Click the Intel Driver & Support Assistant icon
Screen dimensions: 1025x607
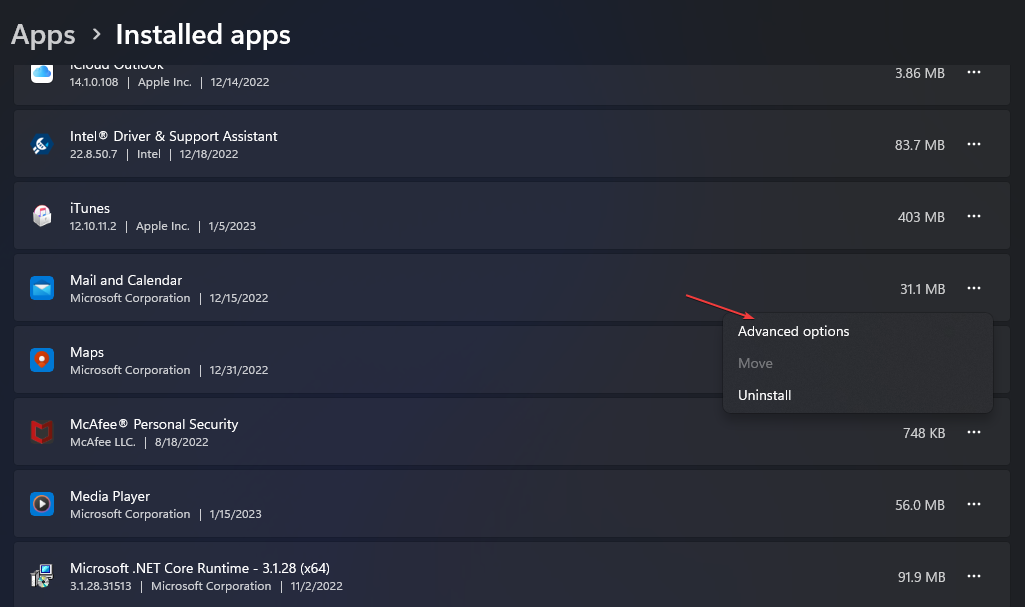tap(42, 145)
